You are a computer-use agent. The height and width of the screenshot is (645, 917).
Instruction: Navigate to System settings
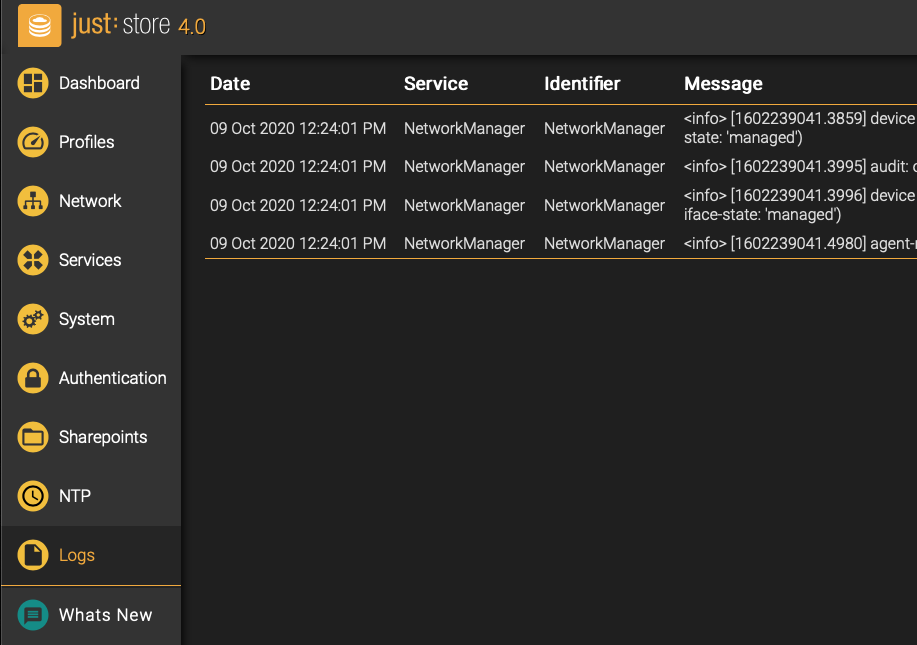[87, 319]
